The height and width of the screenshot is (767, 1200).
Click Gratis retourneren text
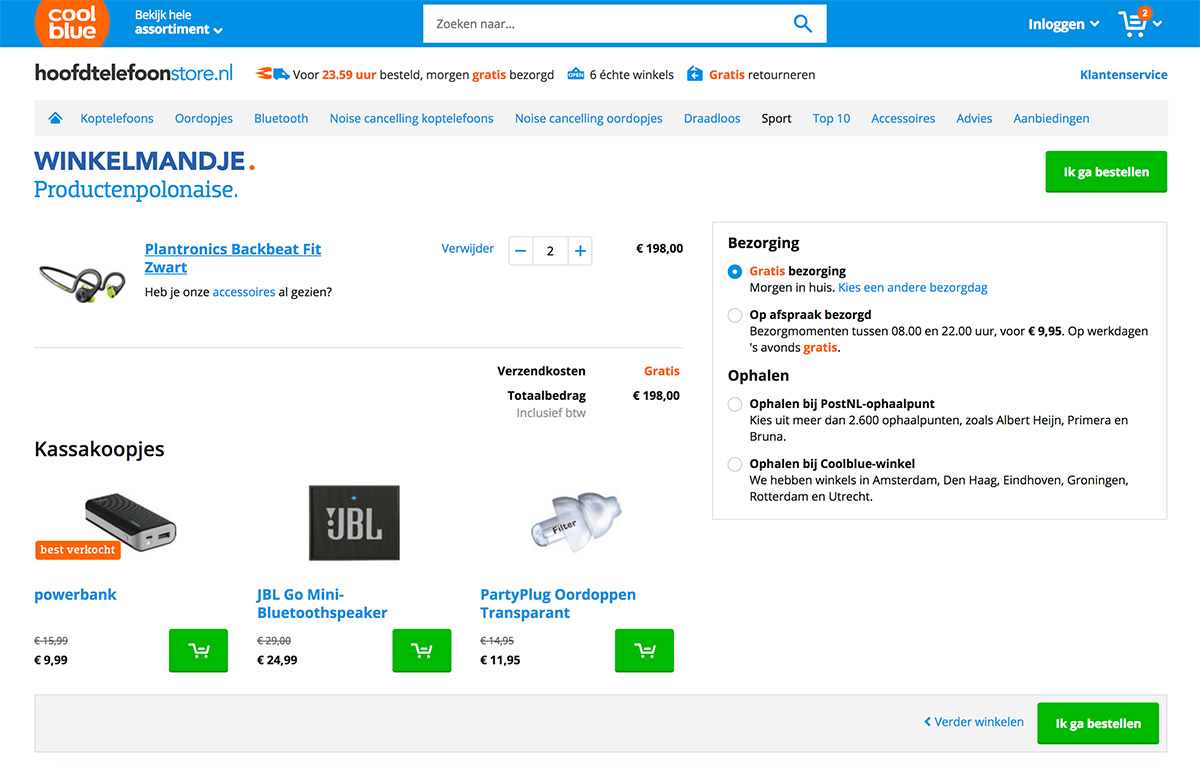[762, 74]
